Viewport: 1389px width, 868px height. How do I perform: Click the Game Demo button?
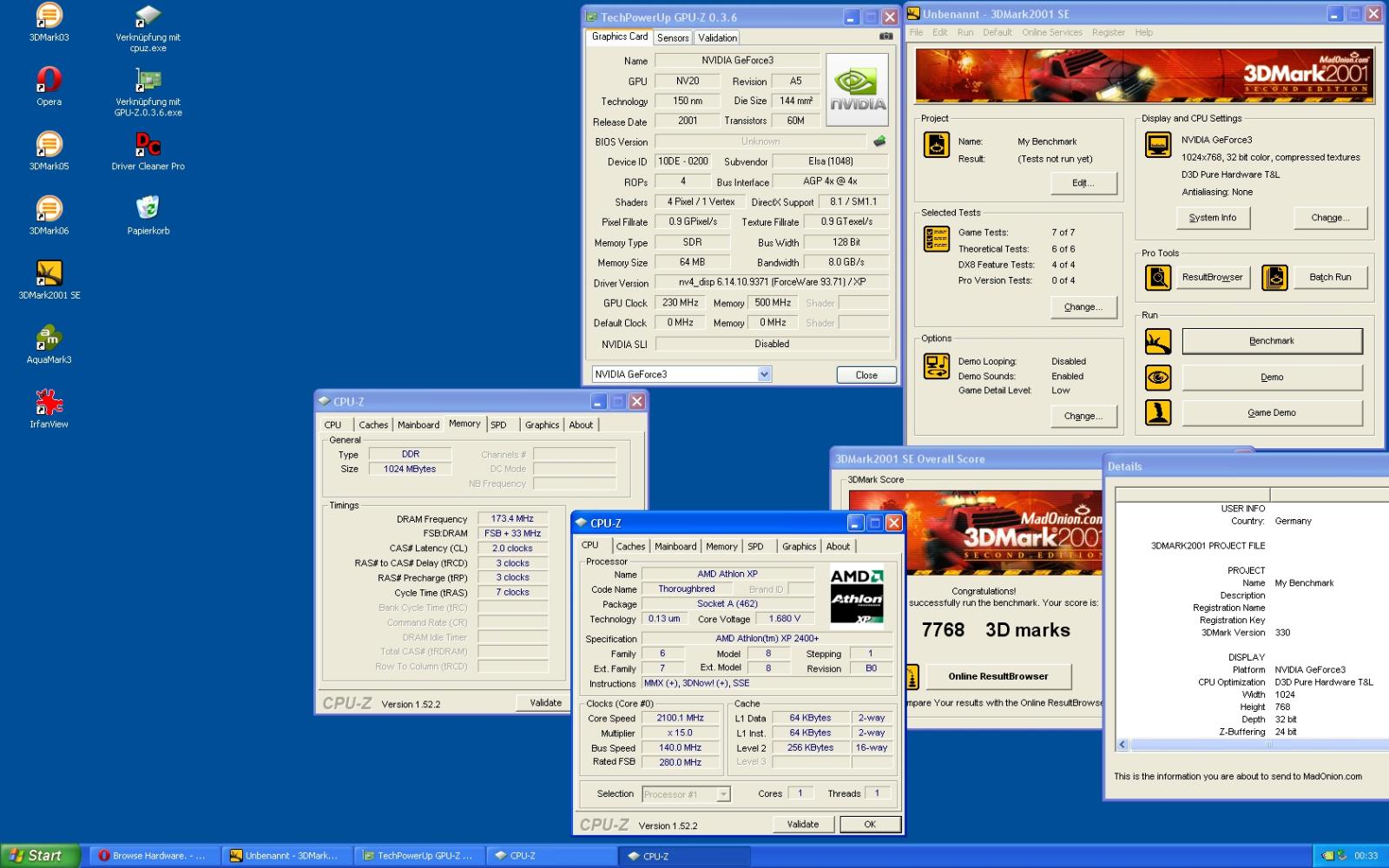pyautogui.click(x=1272, y=413)
